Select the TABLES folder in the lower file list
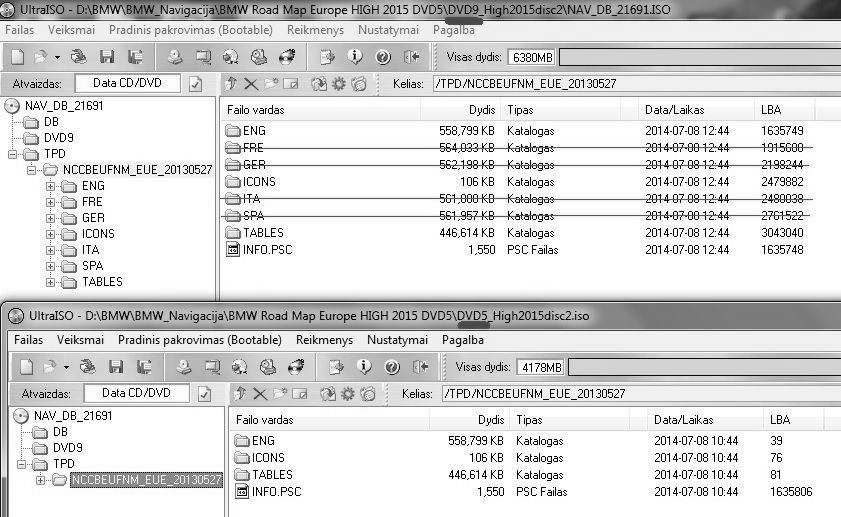841x517 pixels. click(272, 475)
